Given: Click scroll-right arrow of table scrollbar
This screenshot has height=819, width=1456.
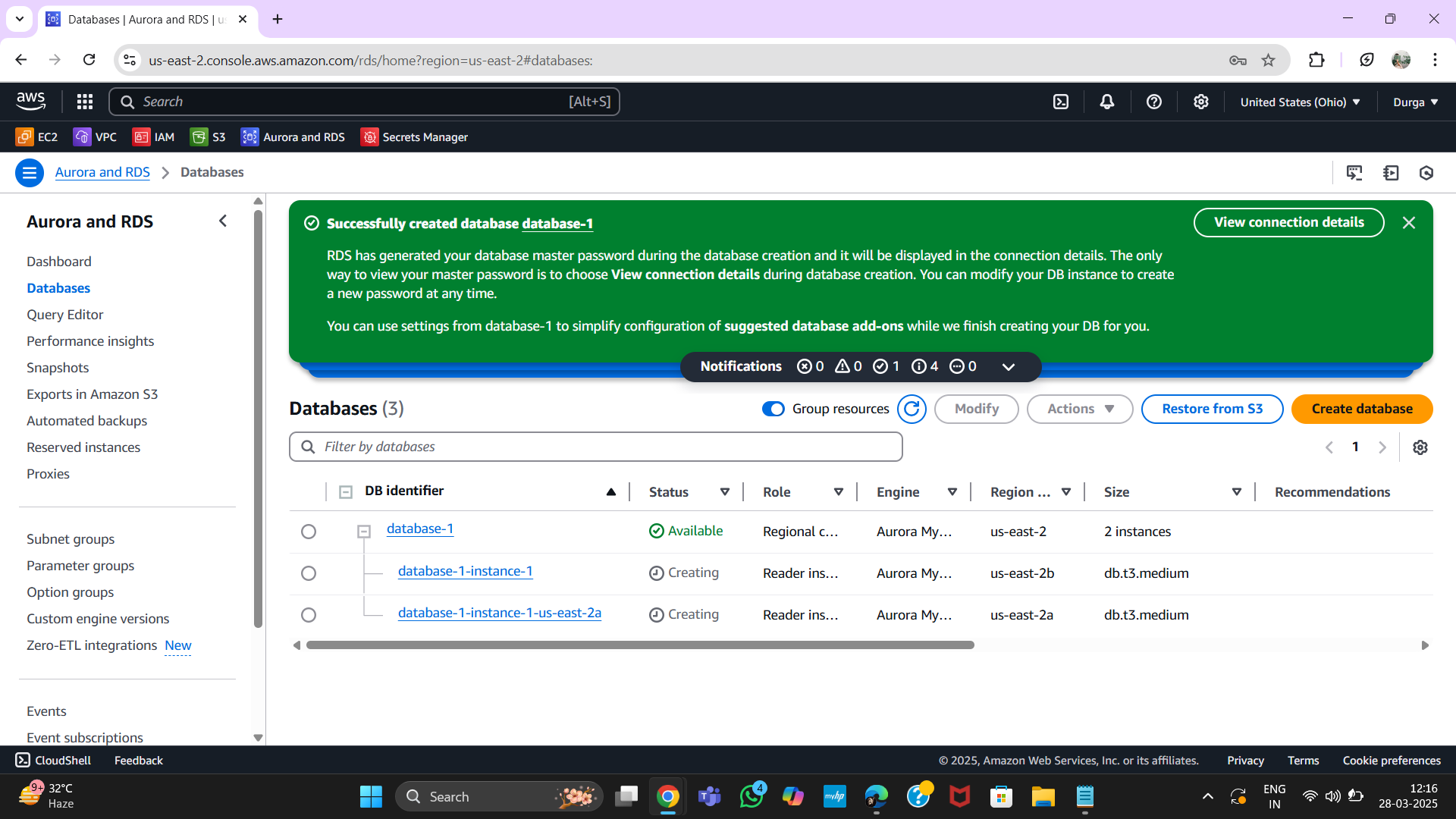Looking at the screenshot, I should [x=1425, y=645].
